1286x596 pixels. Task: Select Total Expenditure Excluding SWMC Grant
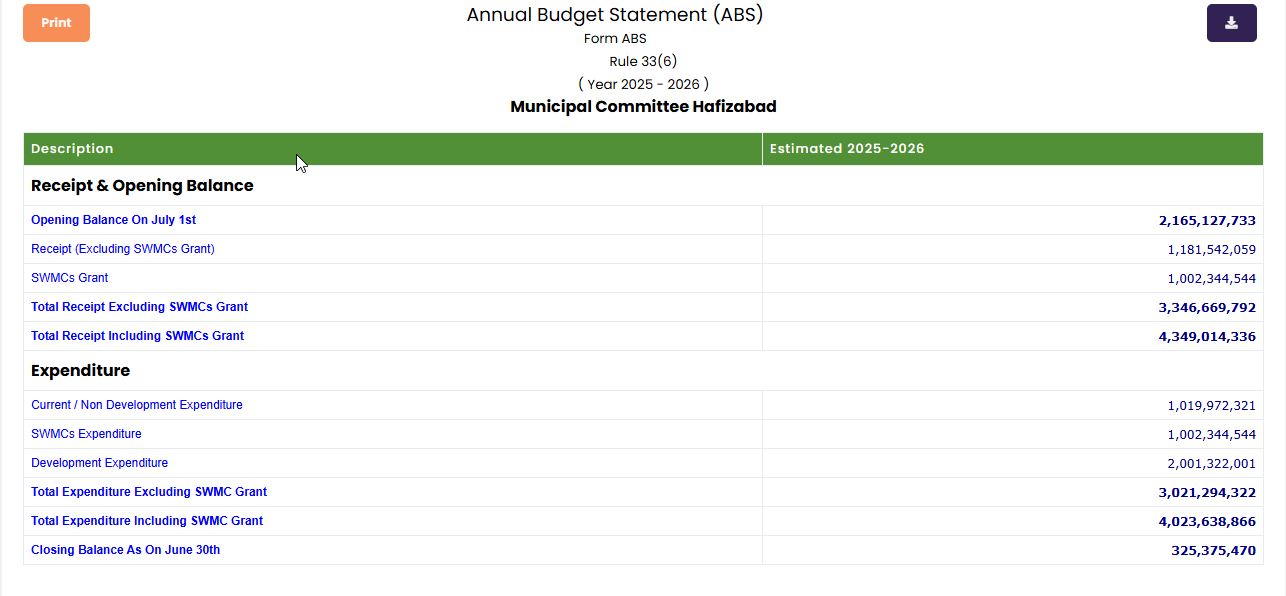pos(149,492)
